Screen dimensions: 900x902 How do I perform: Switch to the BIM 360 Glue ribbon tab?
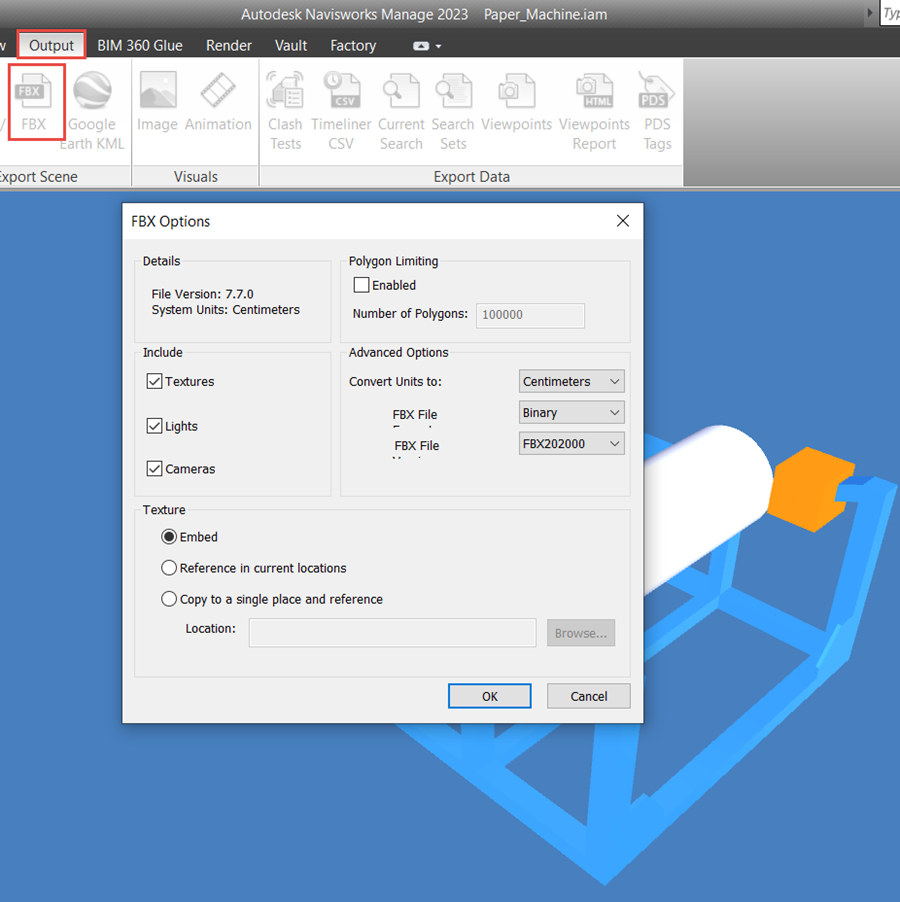(140, 45)
